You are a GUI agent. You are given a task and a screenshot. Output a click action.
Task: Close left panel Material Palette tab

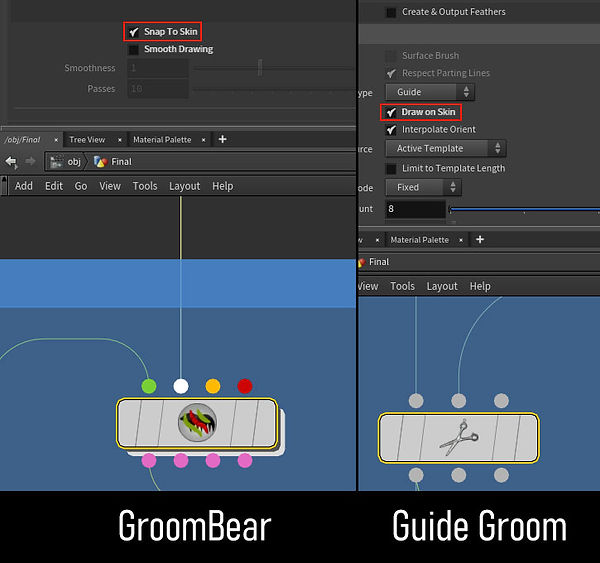[x=204, y=140]
